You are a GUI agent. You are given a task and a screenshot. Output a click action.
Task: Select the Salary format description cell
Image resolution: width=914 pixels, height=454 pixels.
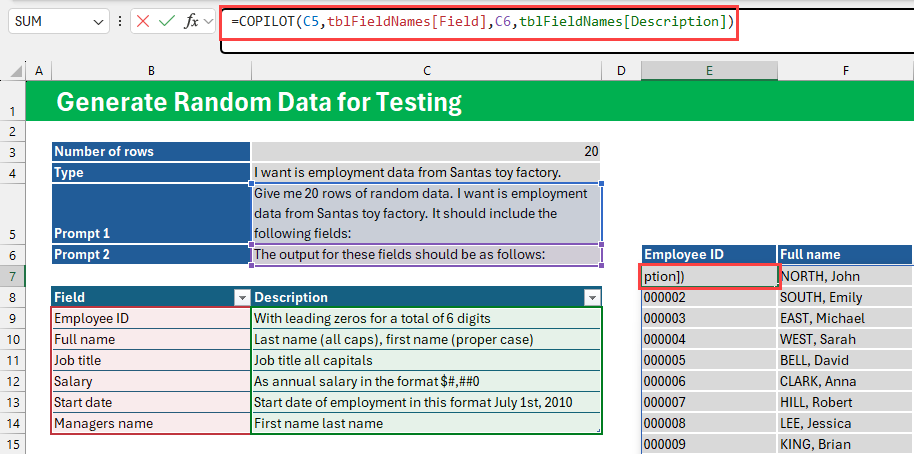pos(426,381)
